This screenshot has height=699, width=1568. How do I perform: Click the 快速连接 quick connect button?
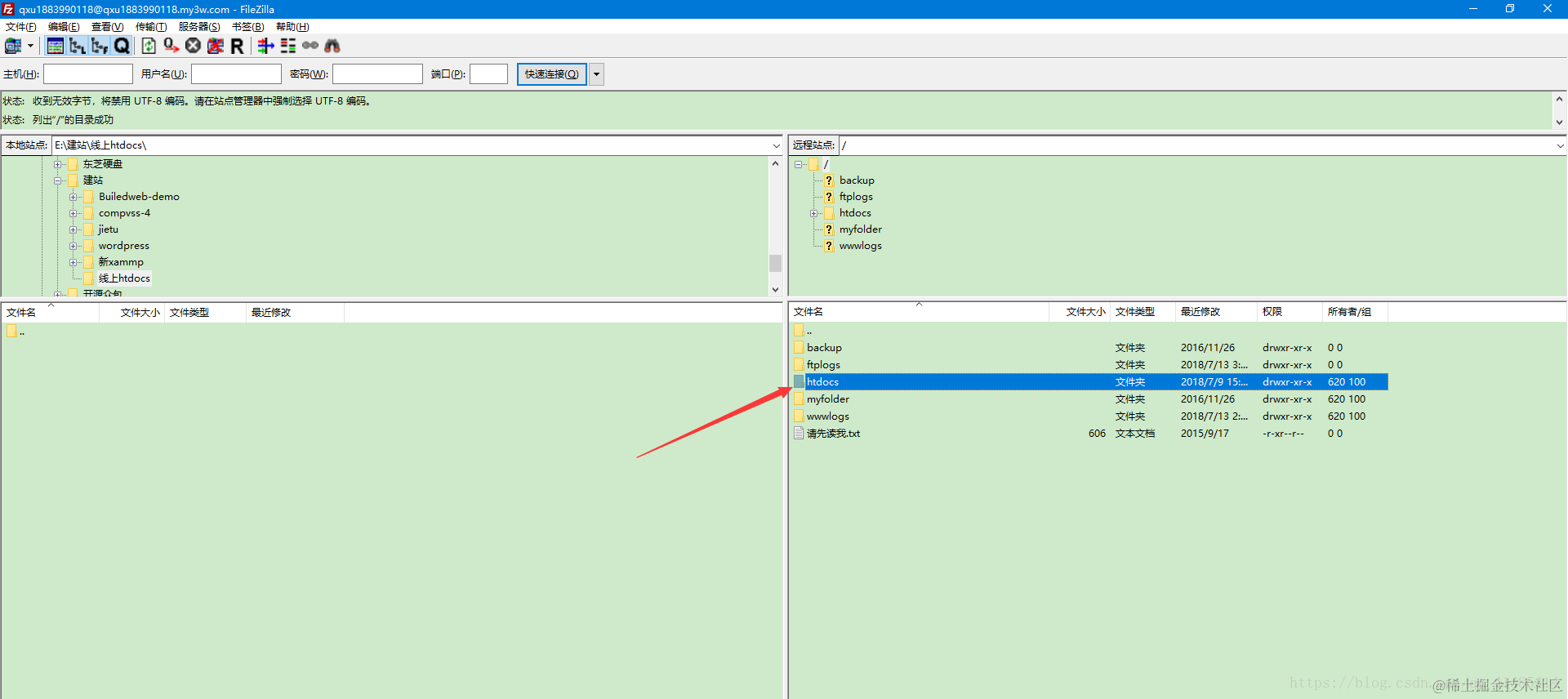pyautogui.click(x=551, y=74)
